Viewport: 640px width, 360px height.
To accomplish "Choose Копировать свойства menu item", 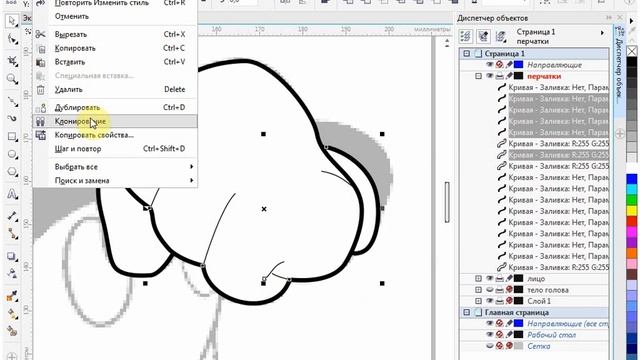I will point(115,135).
